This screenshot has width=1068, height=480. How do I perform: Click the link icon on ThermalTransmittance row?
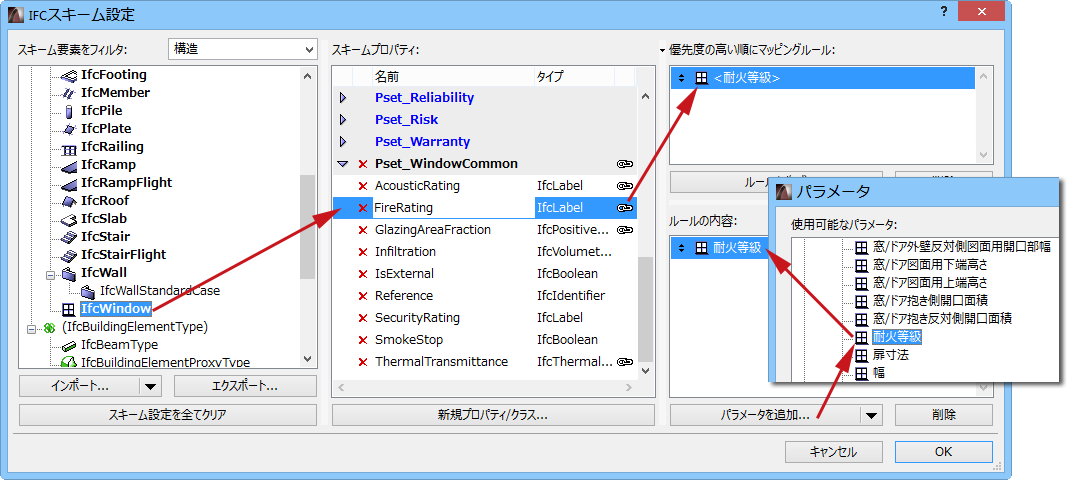625,362
